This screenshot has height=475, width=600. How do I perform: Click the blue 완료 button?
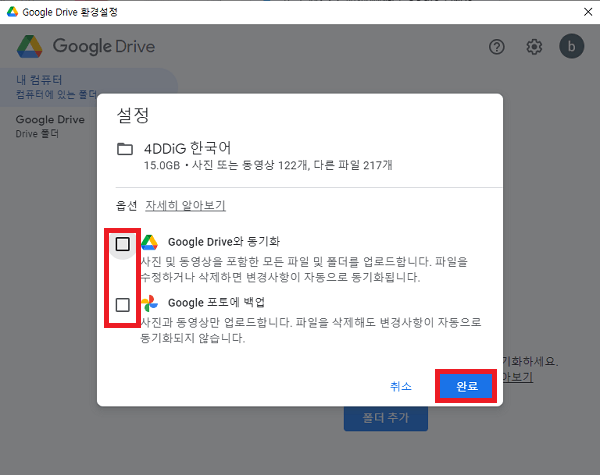[466, 386]
